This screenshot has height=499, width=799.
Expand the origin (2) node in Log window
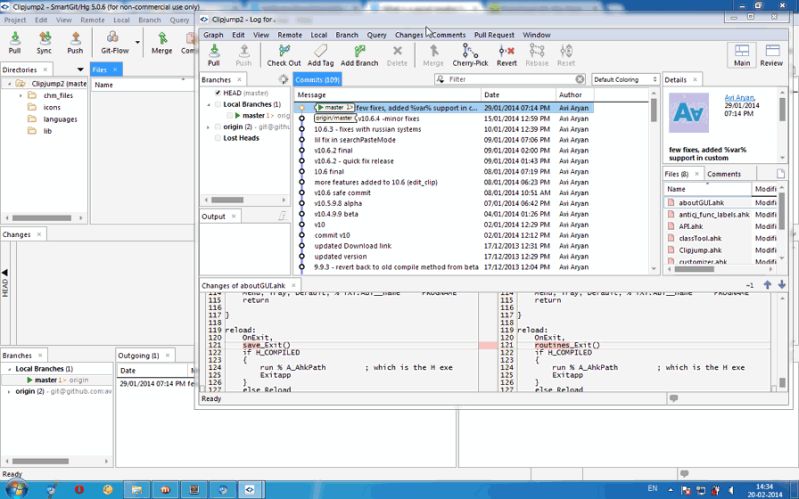click(x=208, y=127)
